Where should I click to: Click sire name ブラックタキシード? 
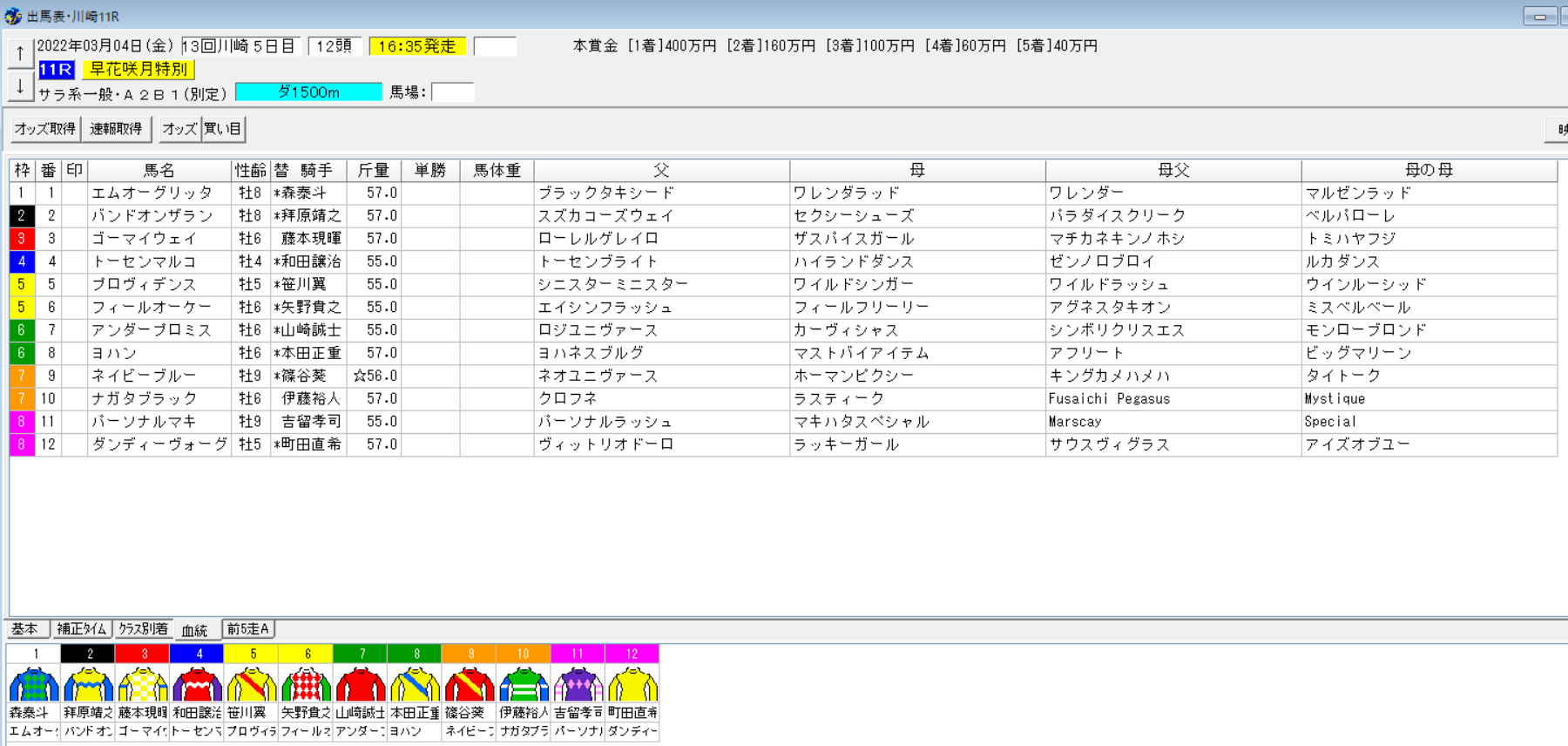(x=606, y=193)
